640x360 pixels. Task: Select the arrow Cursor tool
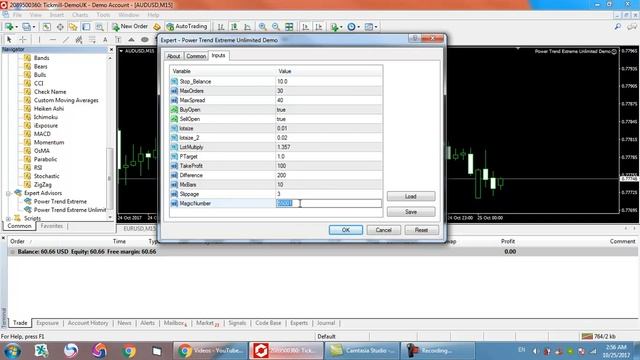[x=9, y=40]
